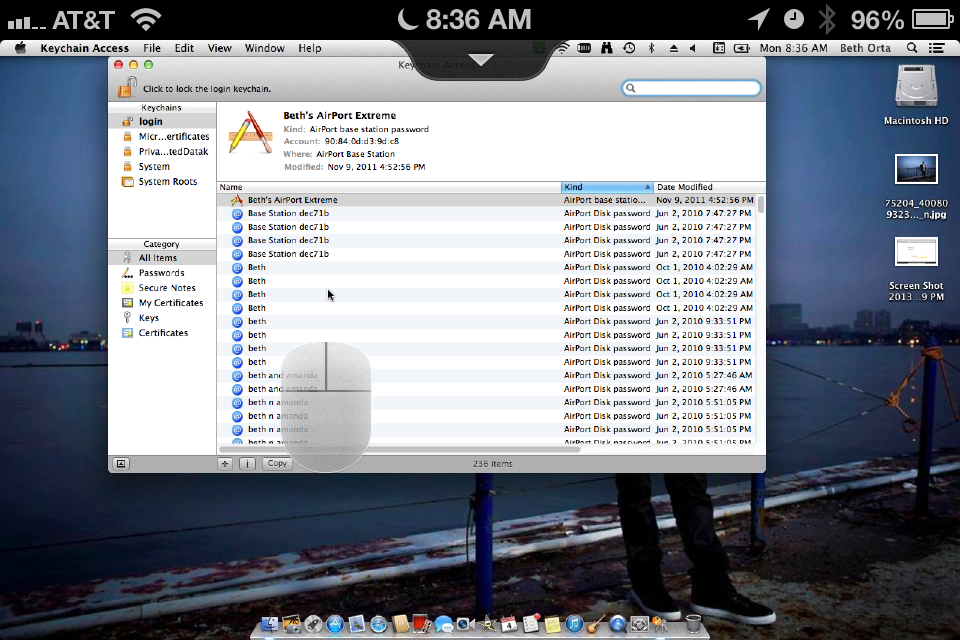The height and width of the screenshot is (640, 960).
Task: Select the Micr...ertificates keychain
Action: 162,137
